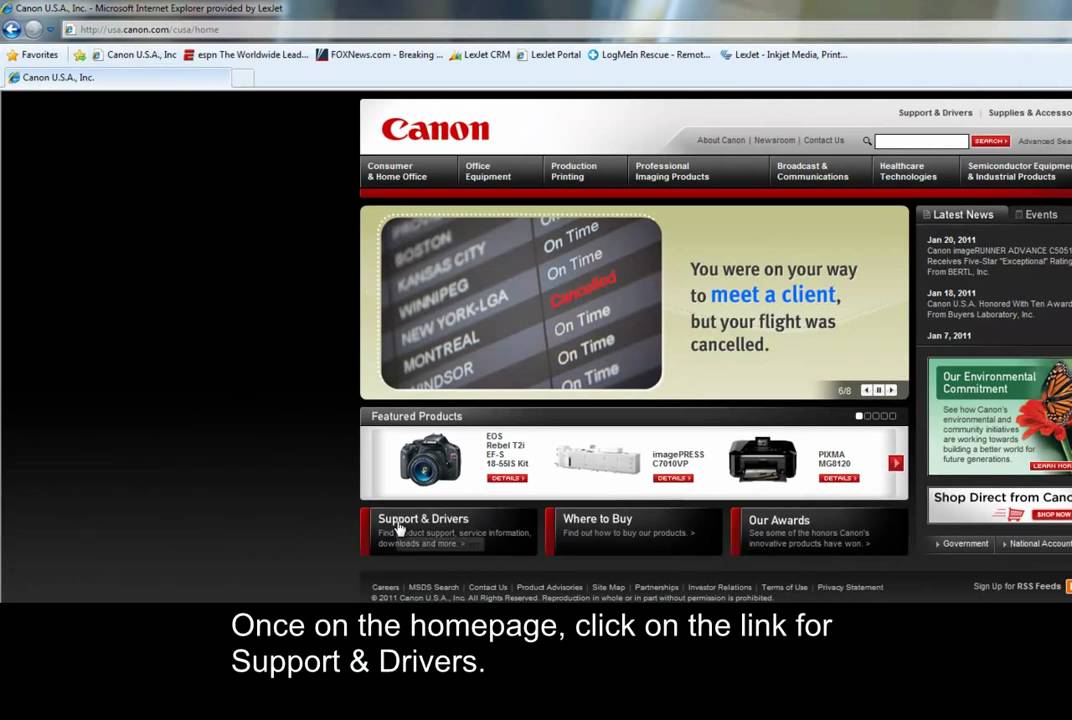Image resolution: width=1072 pixels, height=720 pixels.
Task: Open Support & Drivers top header link
Action: coord(935,113)
